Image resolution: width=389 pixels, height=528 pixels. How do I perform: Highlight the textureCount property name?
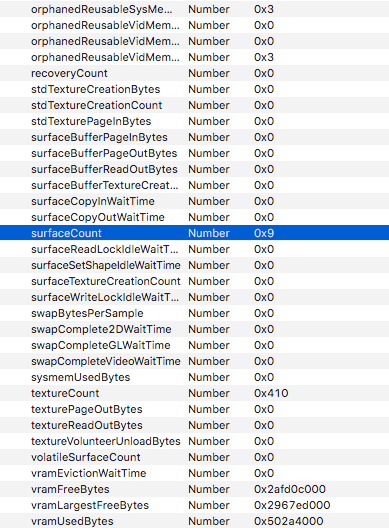pyautogui.click(x=65, y=393)
